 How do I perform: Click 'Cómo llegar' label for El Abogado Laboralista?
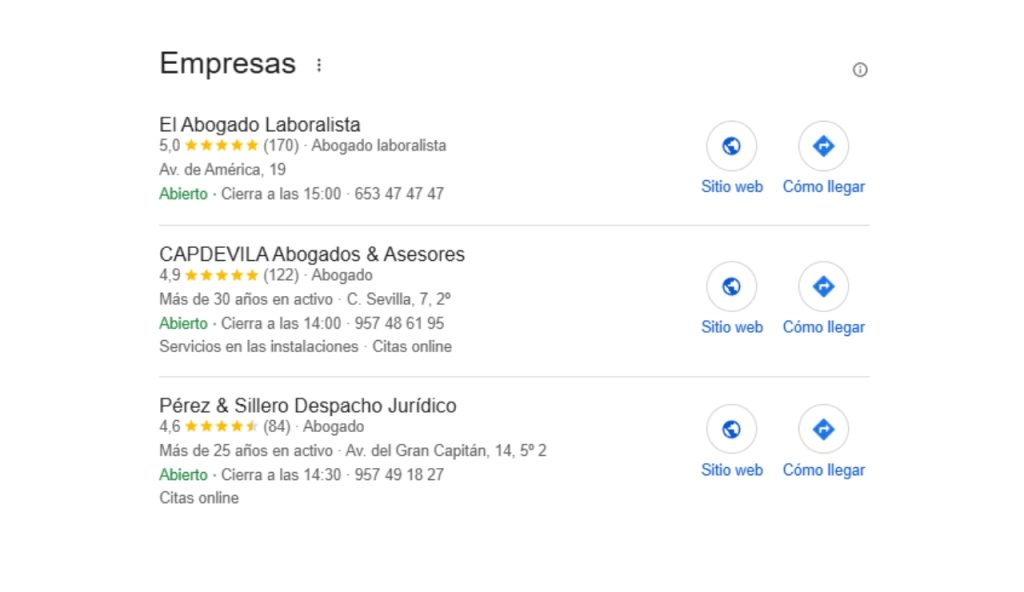pos(824,187)
